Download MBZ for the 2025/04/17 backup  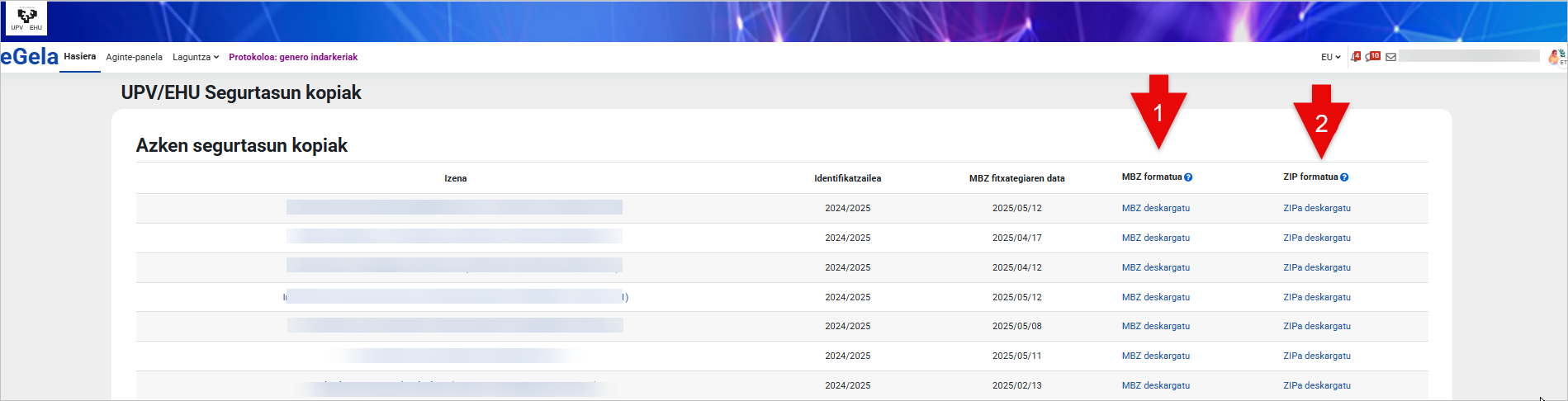(x=1155, y=238)
